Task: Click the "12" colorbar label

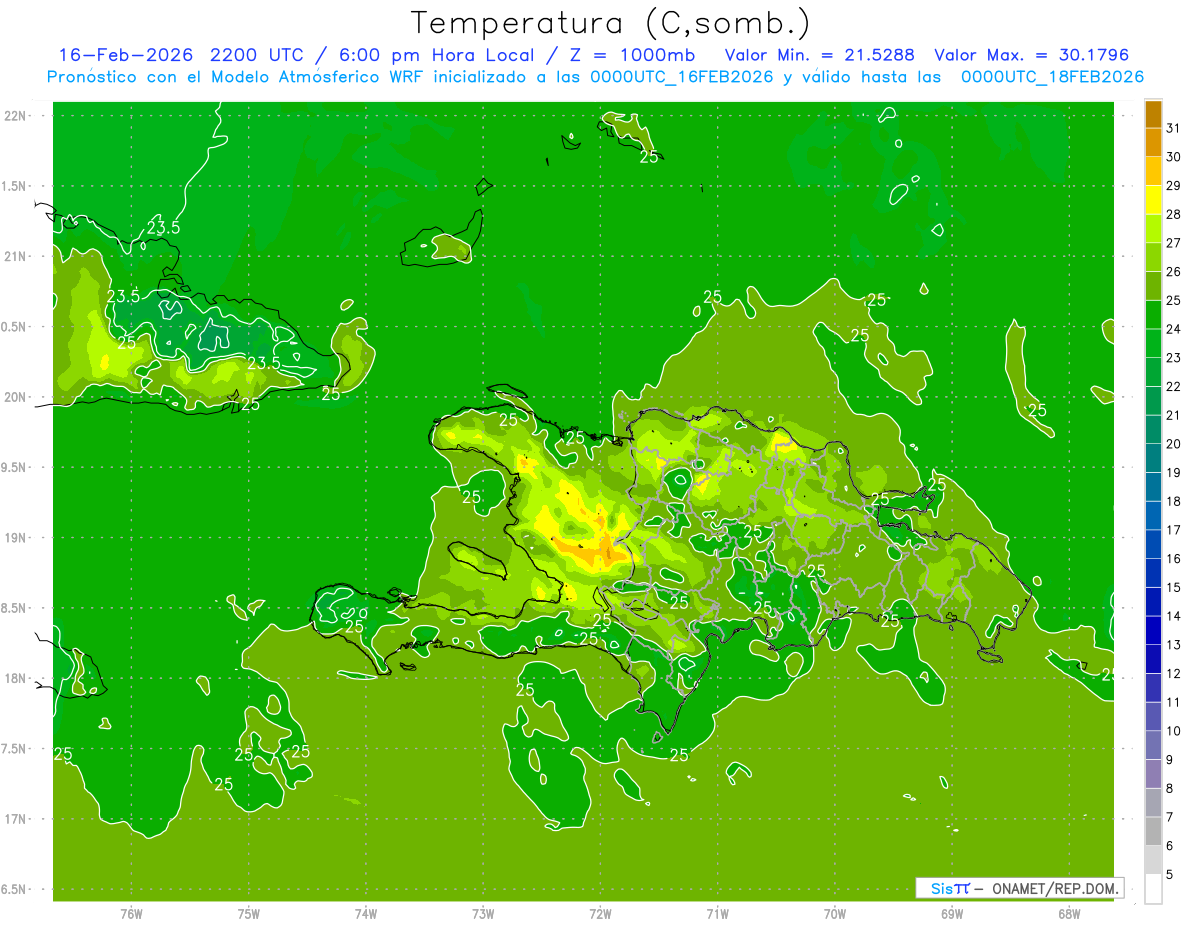Action: tap(1174, 673)
